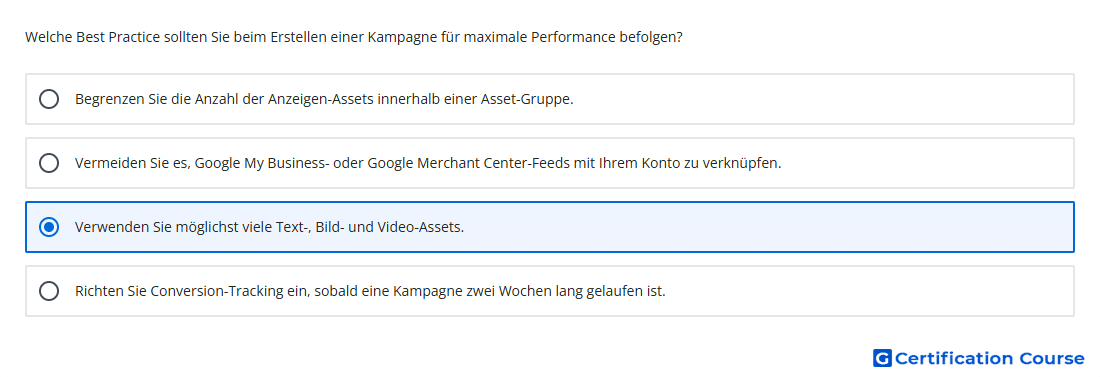This screenshot has height=377, width=1100.
Task: Click empty right area of highlighted answer box
Action: [x=772, y=227]
